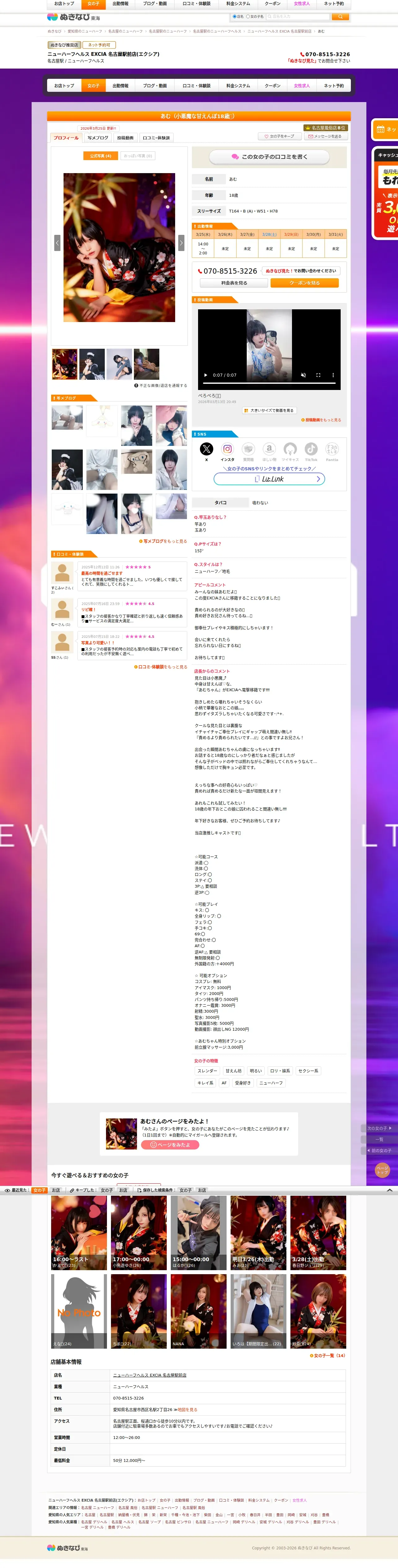Click the pink ページをみたよ button

point(170,1145)
